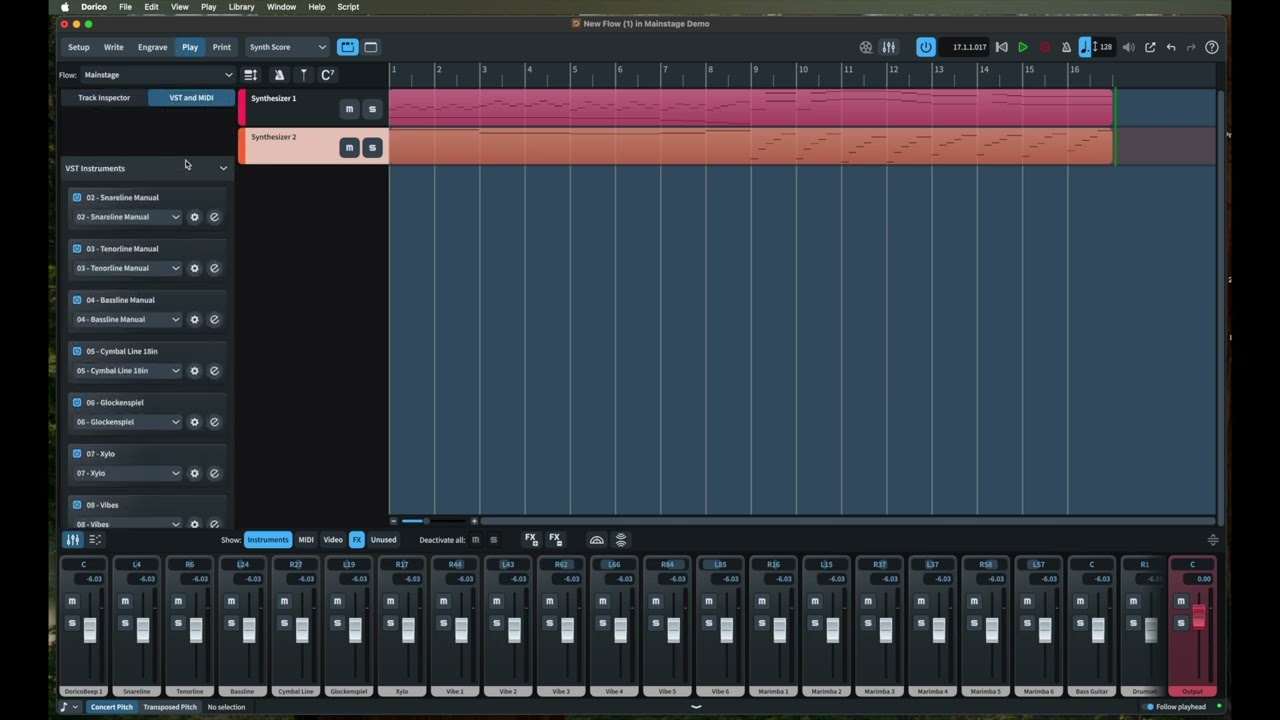The height and width of the screenshot is (720, 1280).
Task: Switch to Write mode
Action: 114,47
